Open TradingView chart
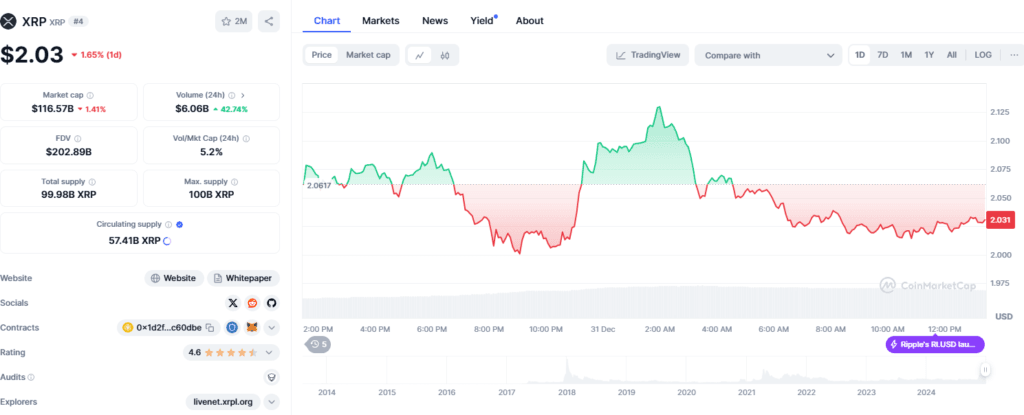 tap(648, 55)
